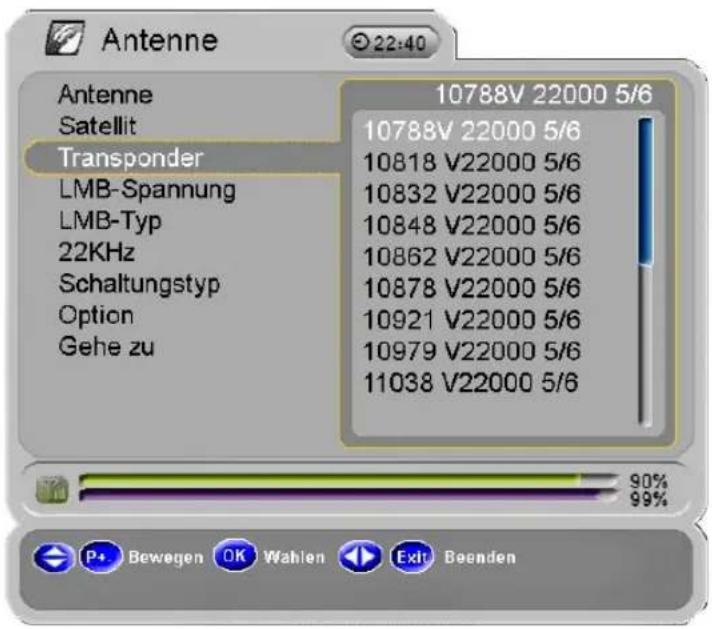Screen dimensions: 712x629
Task: Click the OK button icon
Action: [x=235, y=555]
